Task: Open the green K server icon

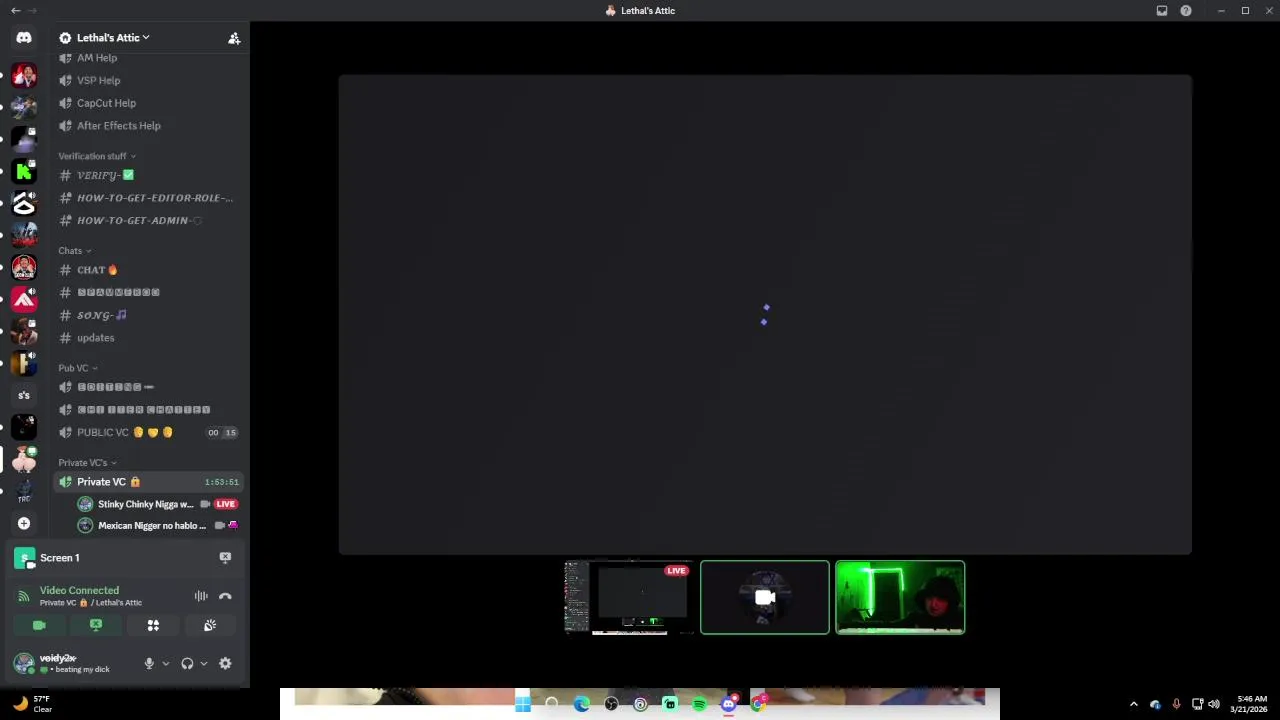Action: [x=24, y=171]
